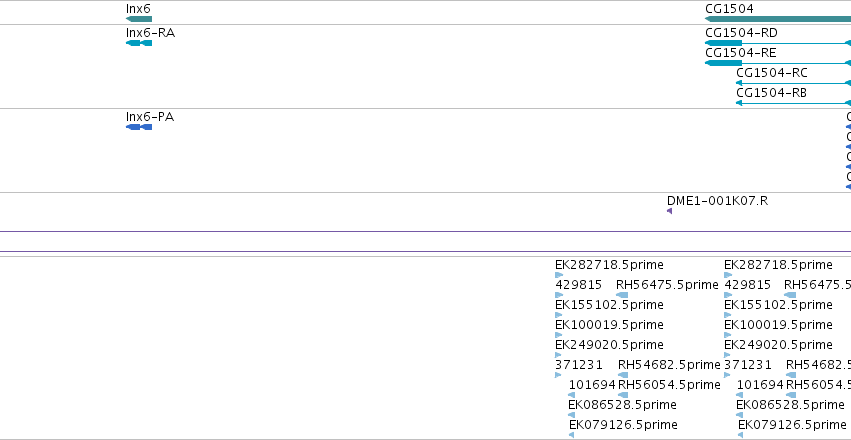
Task: Select the CG1504-RD transcript exon block
Action: (723, 43)
